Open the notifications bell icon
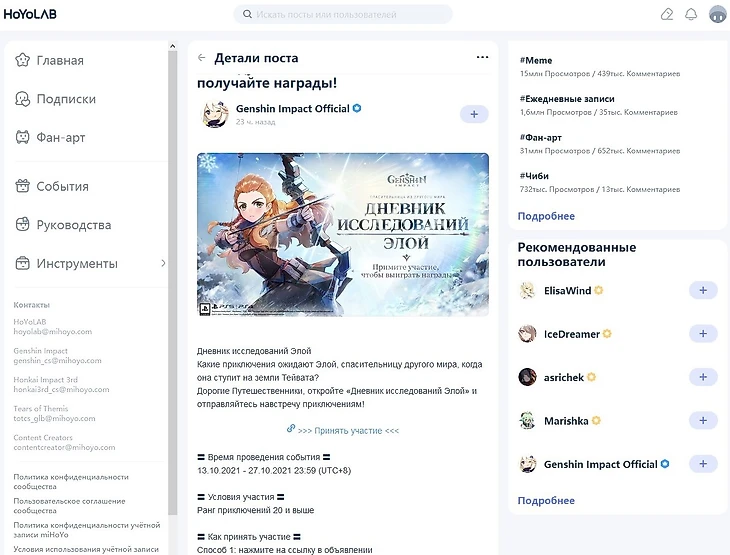 pos(691,14)
